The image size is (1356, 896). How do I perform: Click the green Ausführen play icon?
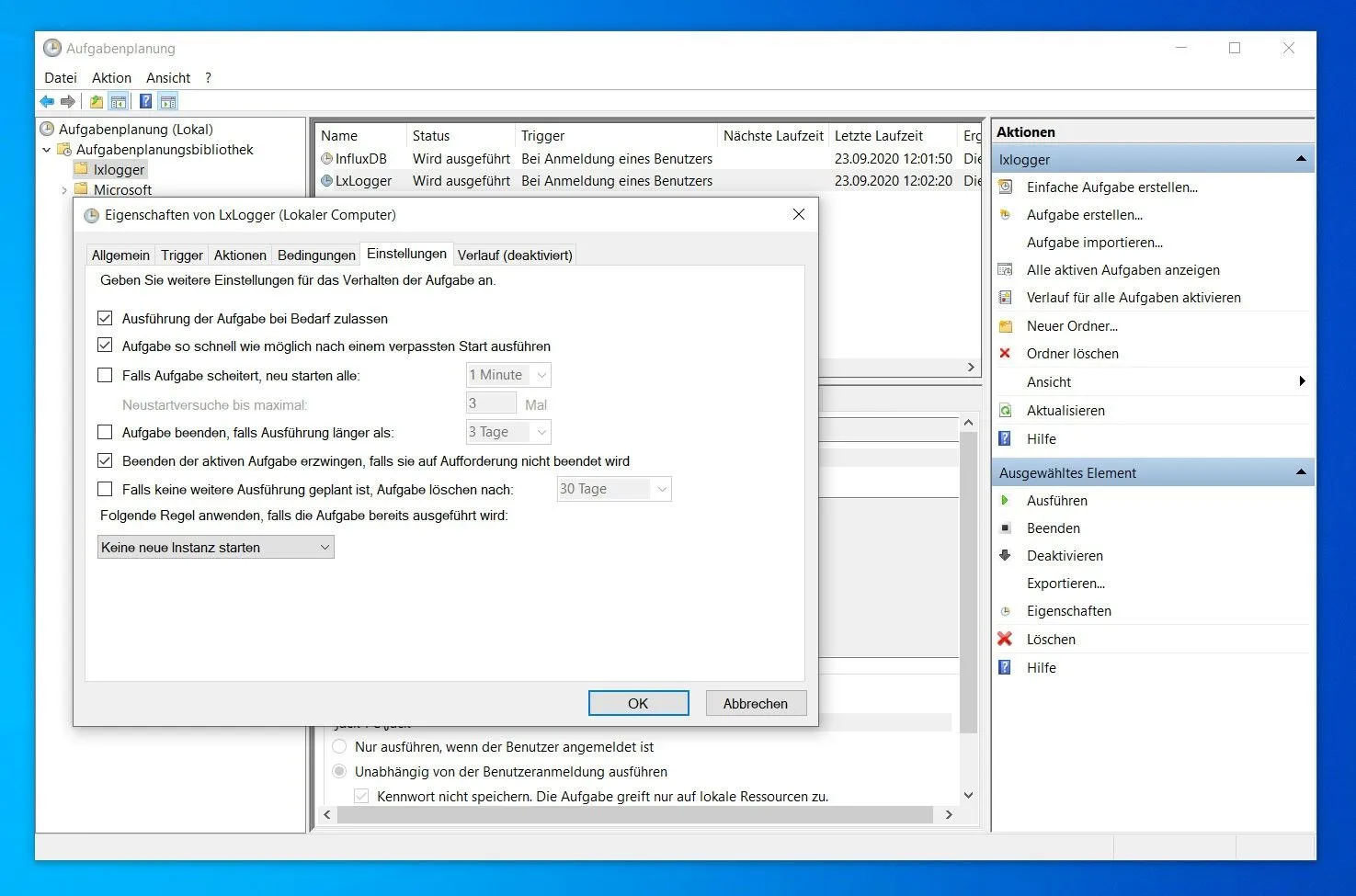(1006, 501)
